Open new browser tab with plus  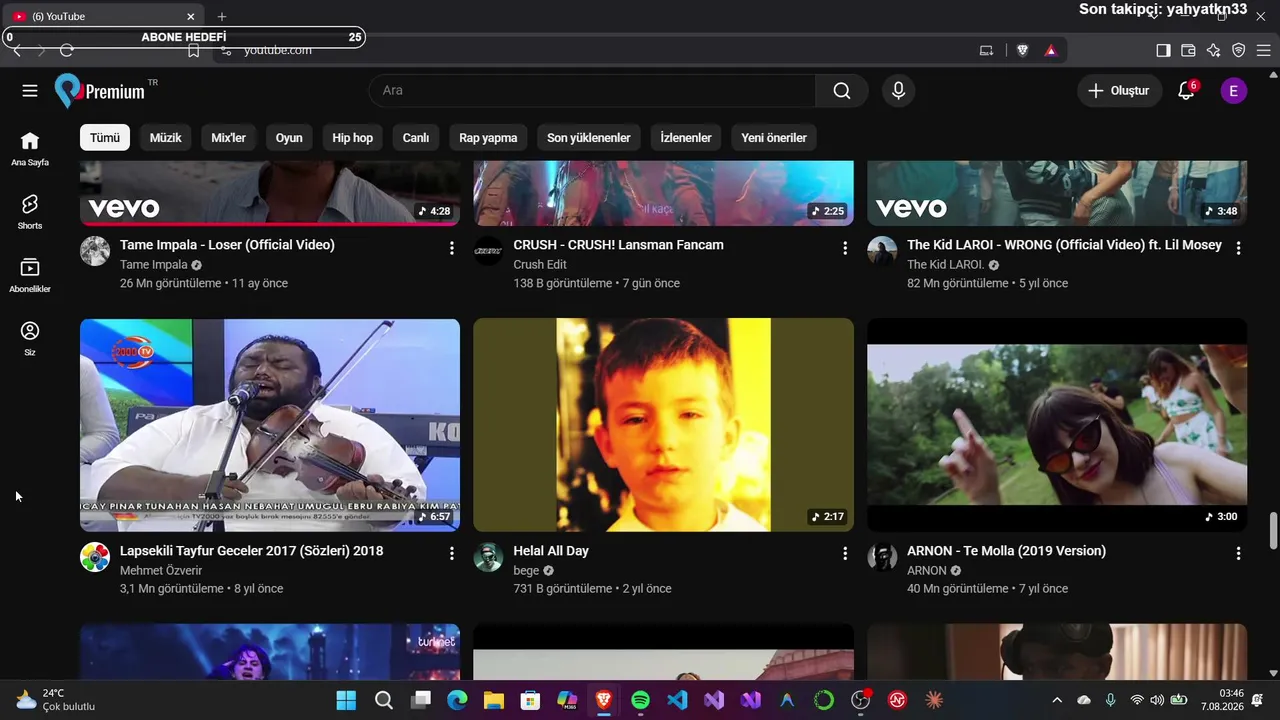[222, 17]
